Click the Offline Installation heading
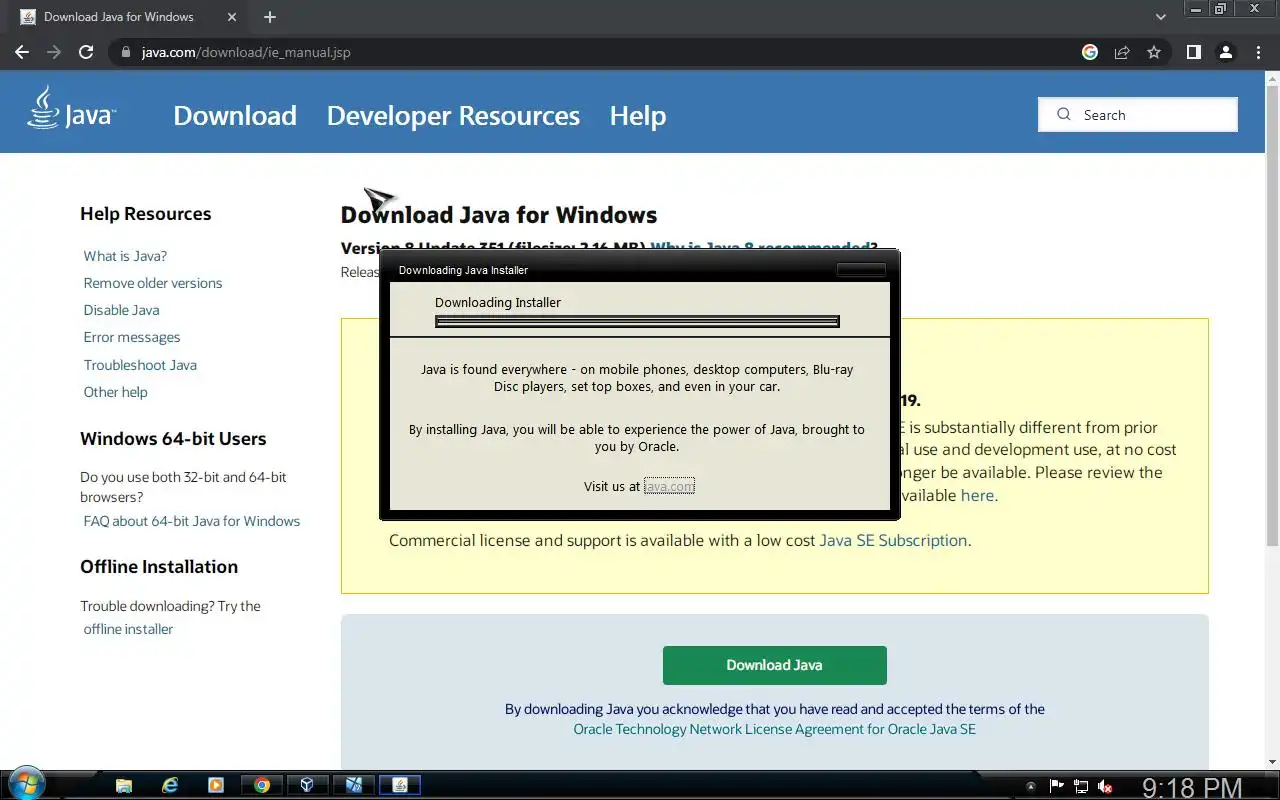This screenshot has width=1280, height=800. 159,567
